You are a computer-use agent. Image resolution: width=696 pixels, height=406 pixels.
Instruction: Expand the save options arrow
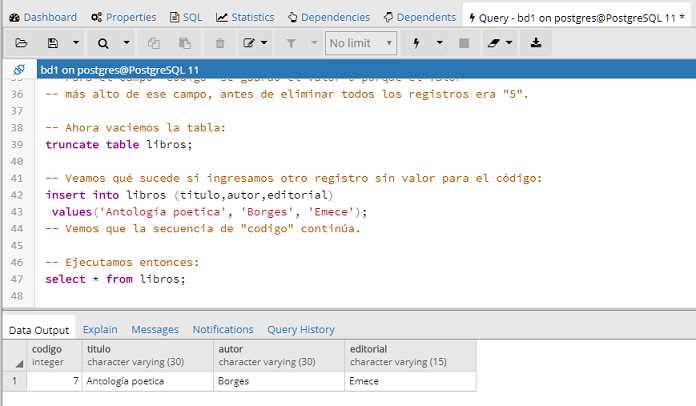point(76,43)
